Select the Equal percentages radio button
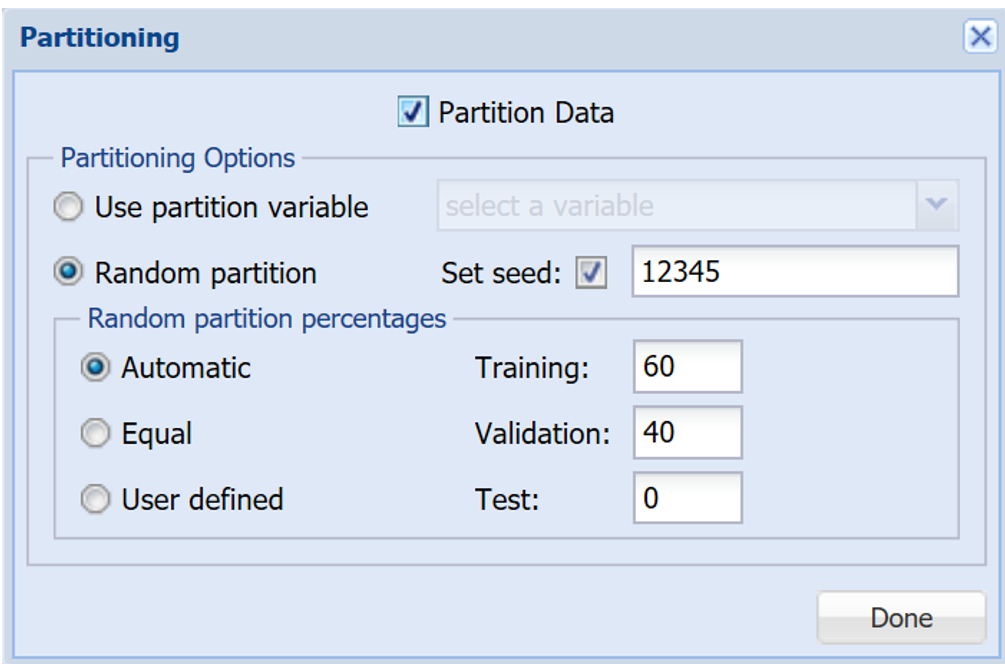 tap(96, 434)
